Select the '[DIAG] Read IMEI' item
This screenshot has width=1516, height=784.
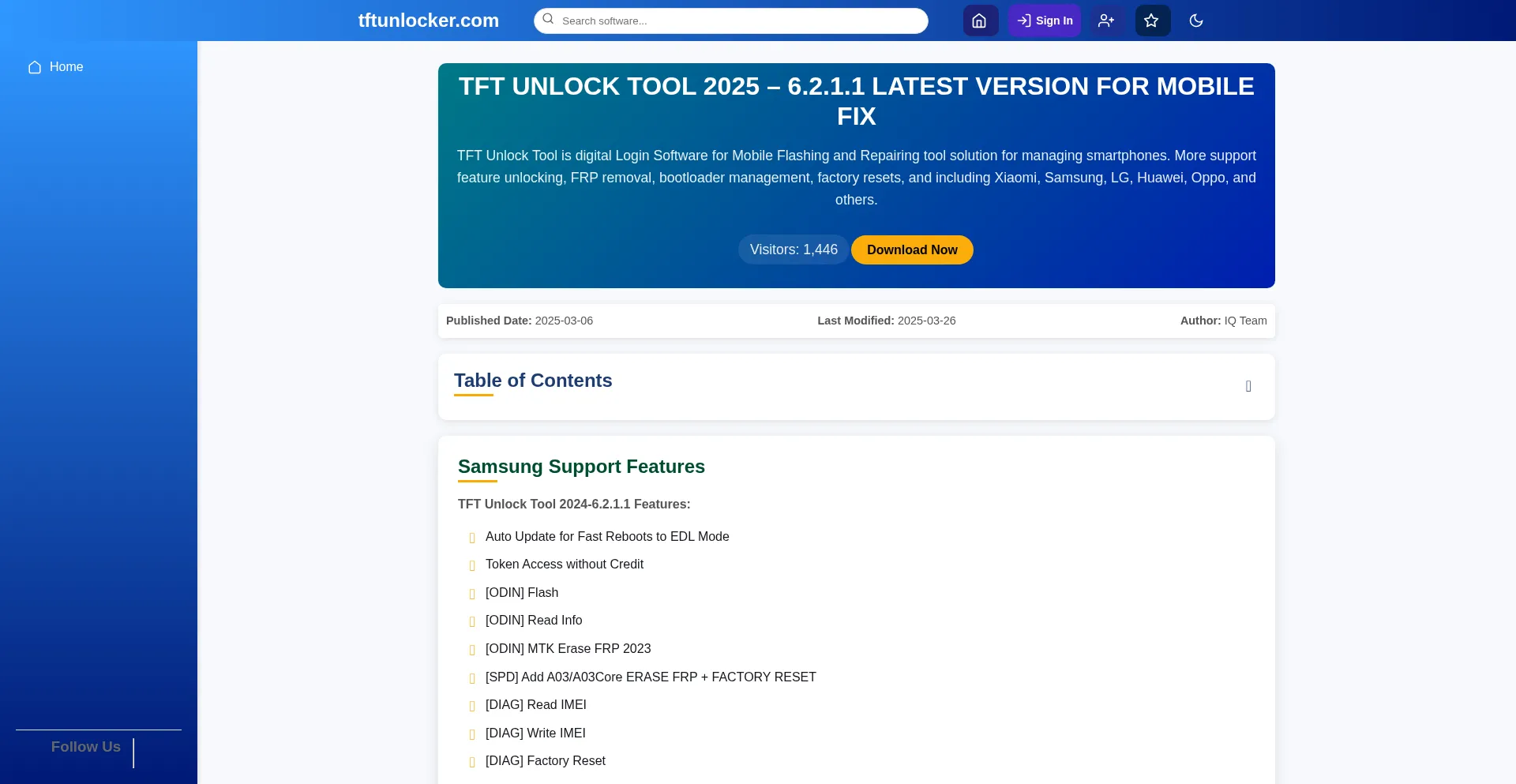(536, 705)
